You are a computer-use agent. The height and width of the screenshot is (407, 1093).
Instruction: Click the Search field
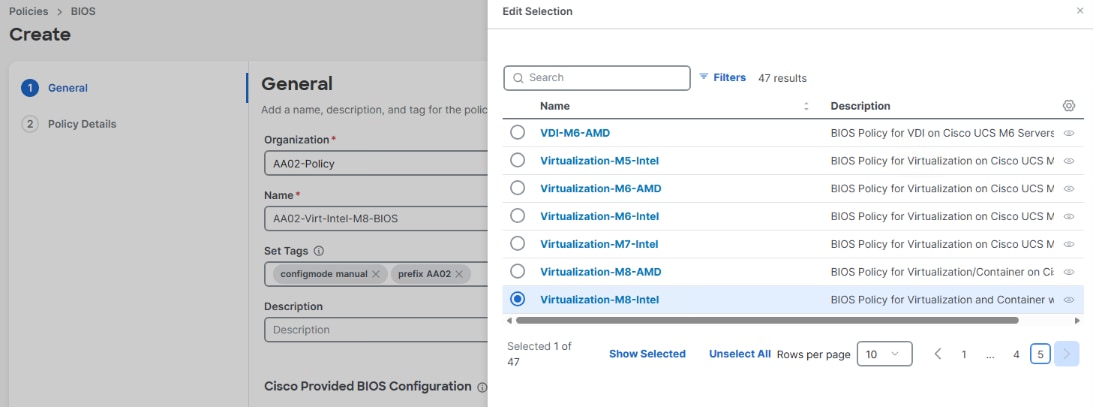coord(597,78)
